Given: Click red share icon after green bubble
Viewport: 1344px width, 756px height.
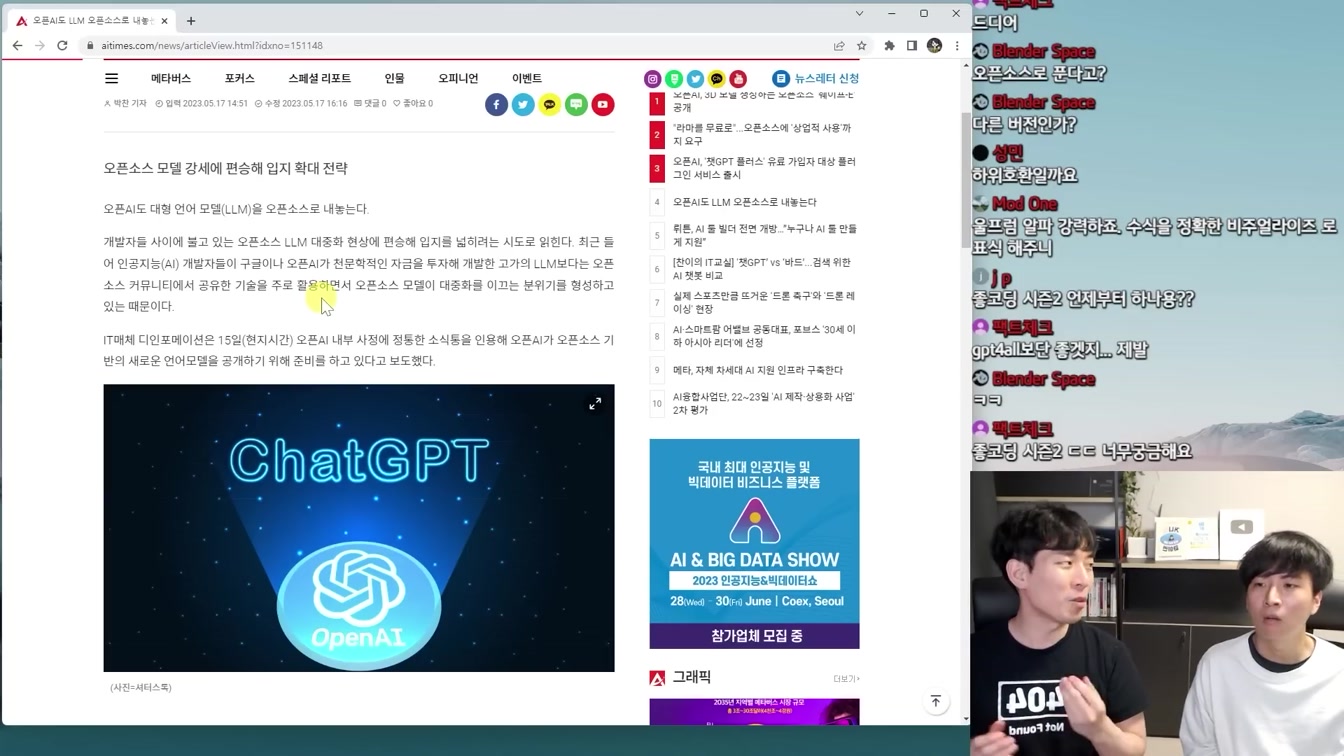Looking at the screenshot, I should 603,104.
